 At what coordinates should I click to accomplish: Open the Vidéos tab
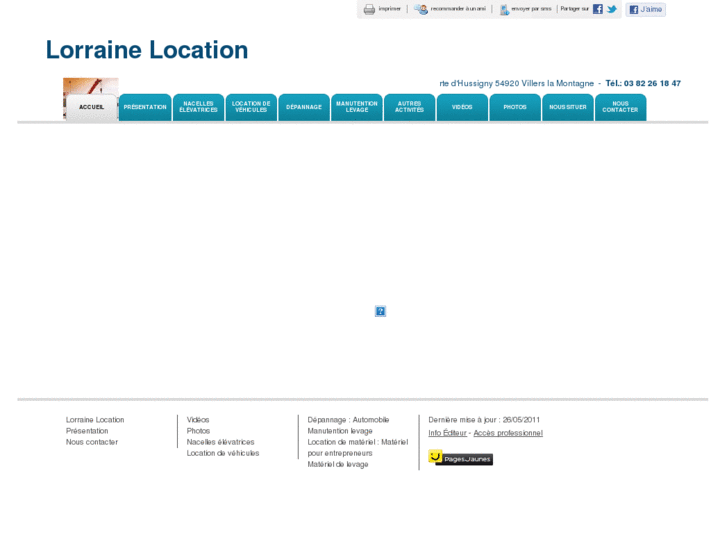pyautogui.click(x=462, y=108)
